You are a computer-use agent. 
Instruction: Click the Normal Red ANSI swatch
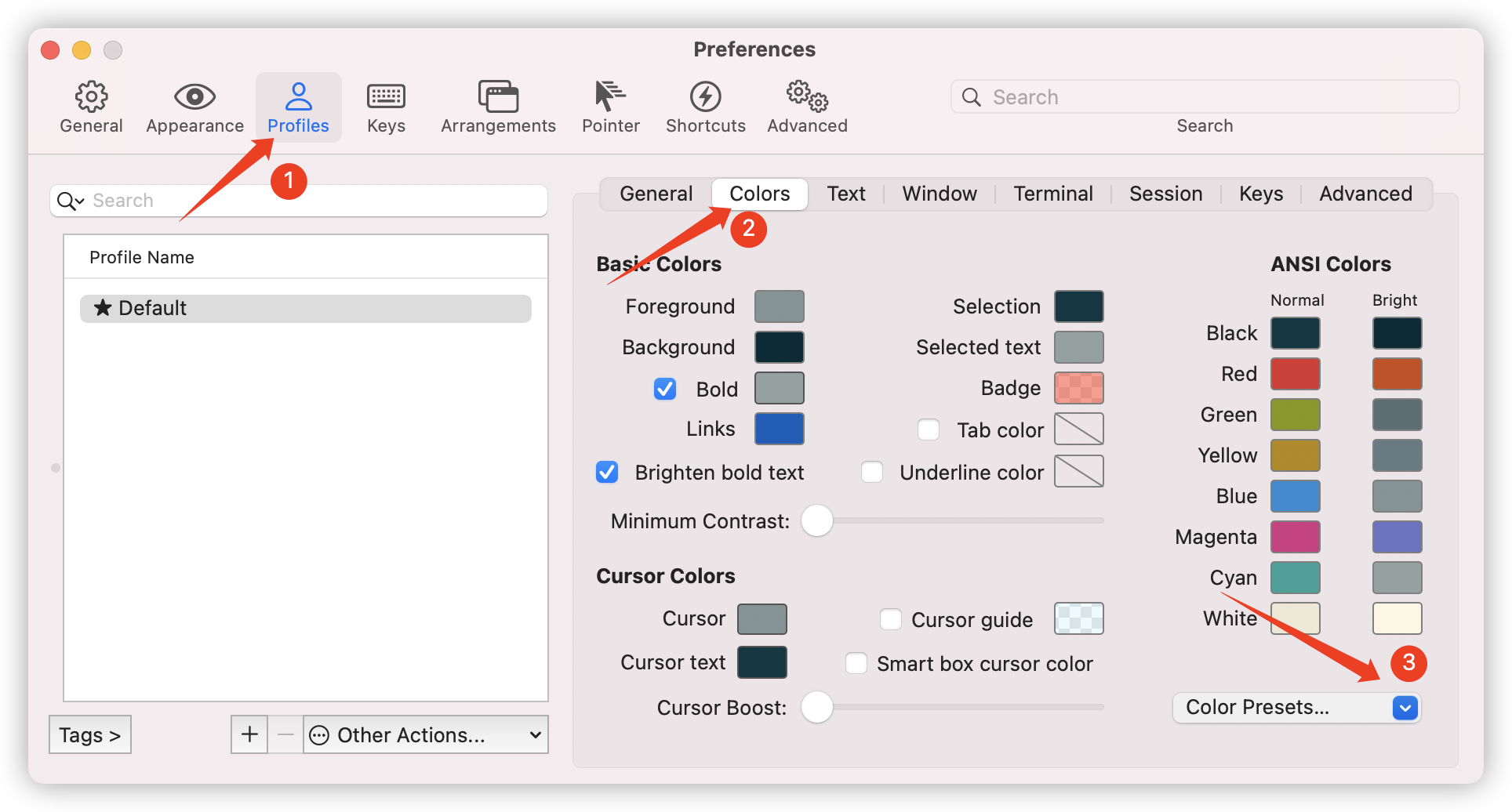pyautogui.click(x=1296, y=374)
